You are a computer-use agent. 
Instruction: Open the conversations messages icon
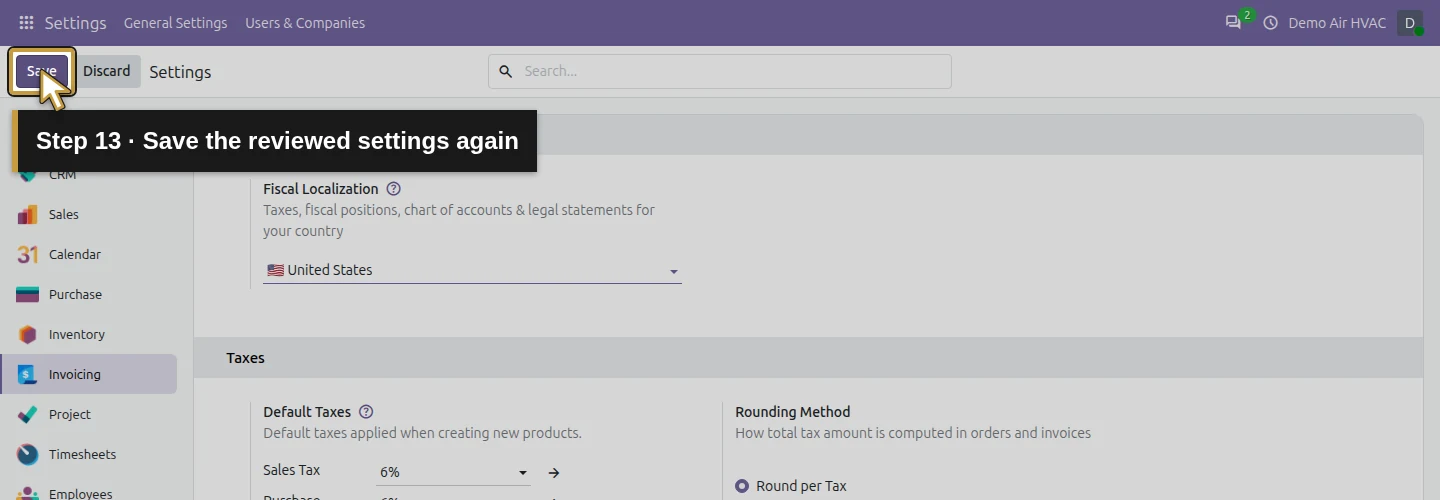[1233, 22]
